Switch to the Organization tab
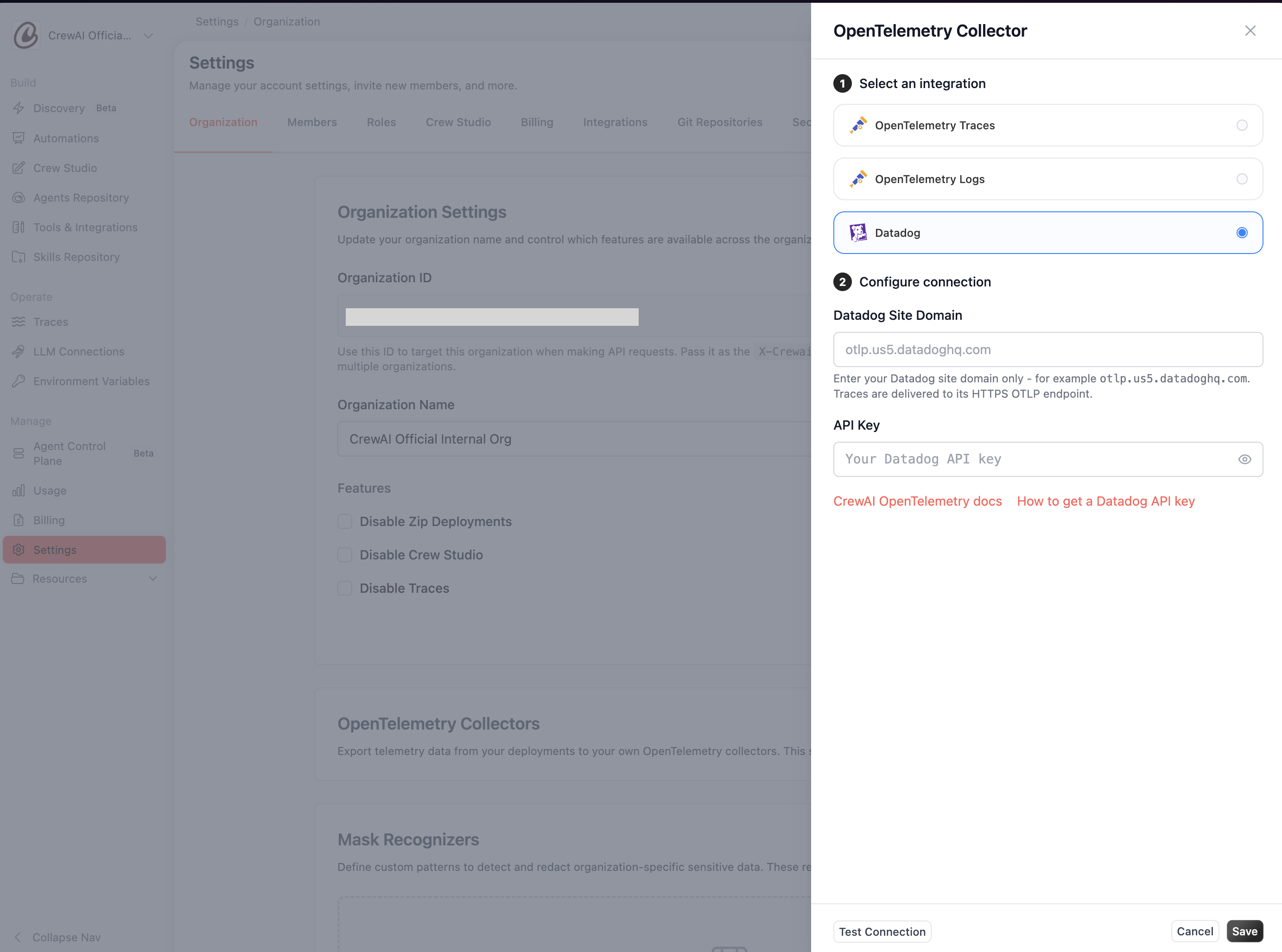 [x=223, y=122]
